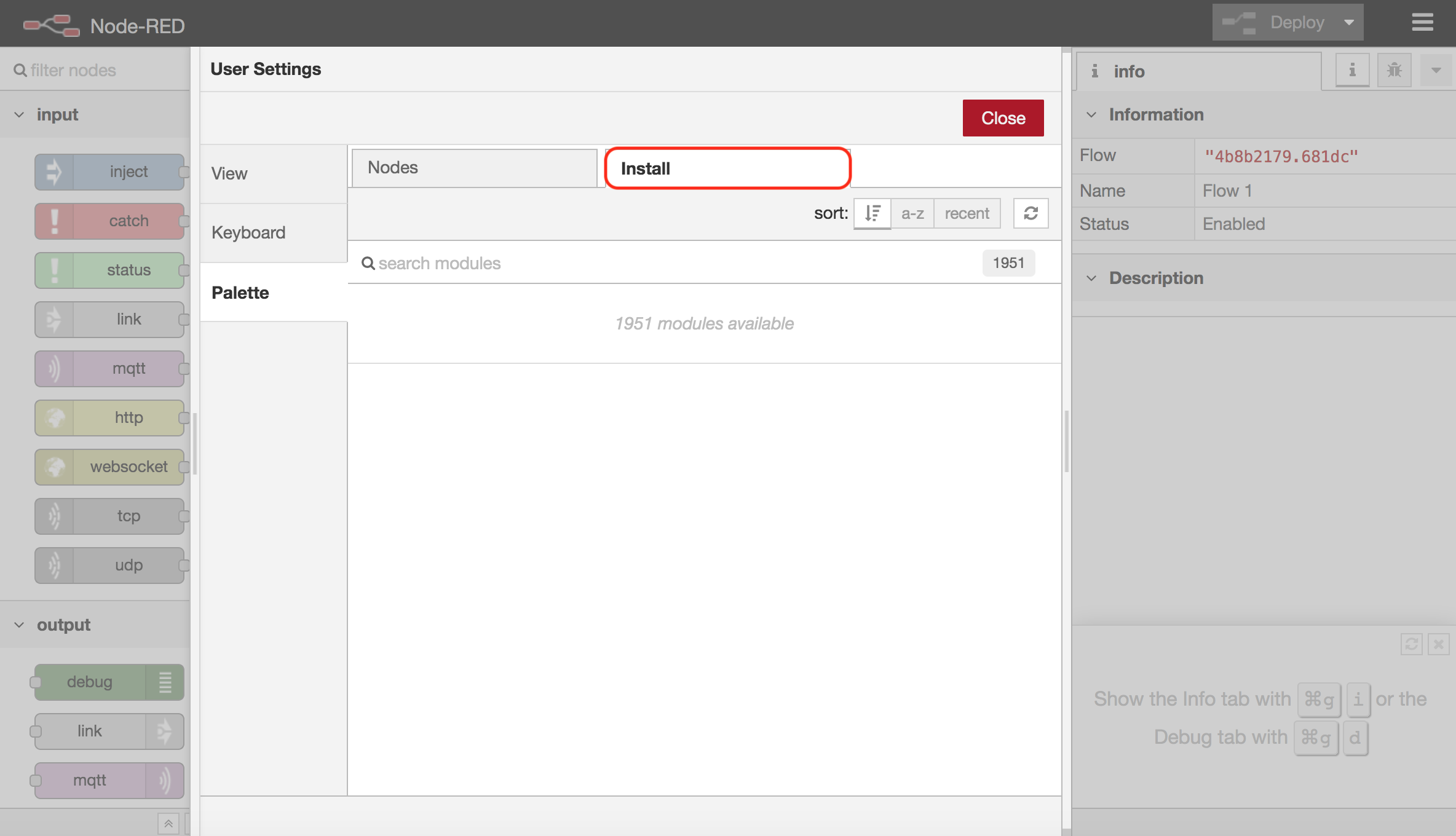
Task: Click the Flow 1 name value
Action: point(1227,191)
